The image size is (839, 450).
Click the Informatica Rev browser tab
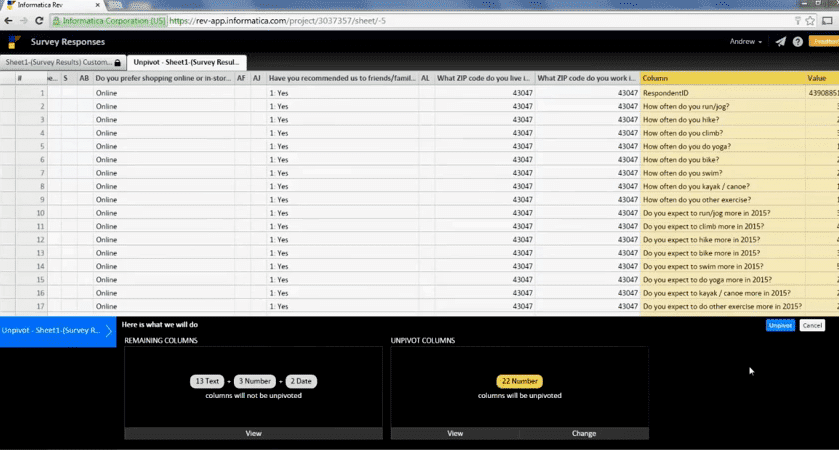[x=52, y=5]
